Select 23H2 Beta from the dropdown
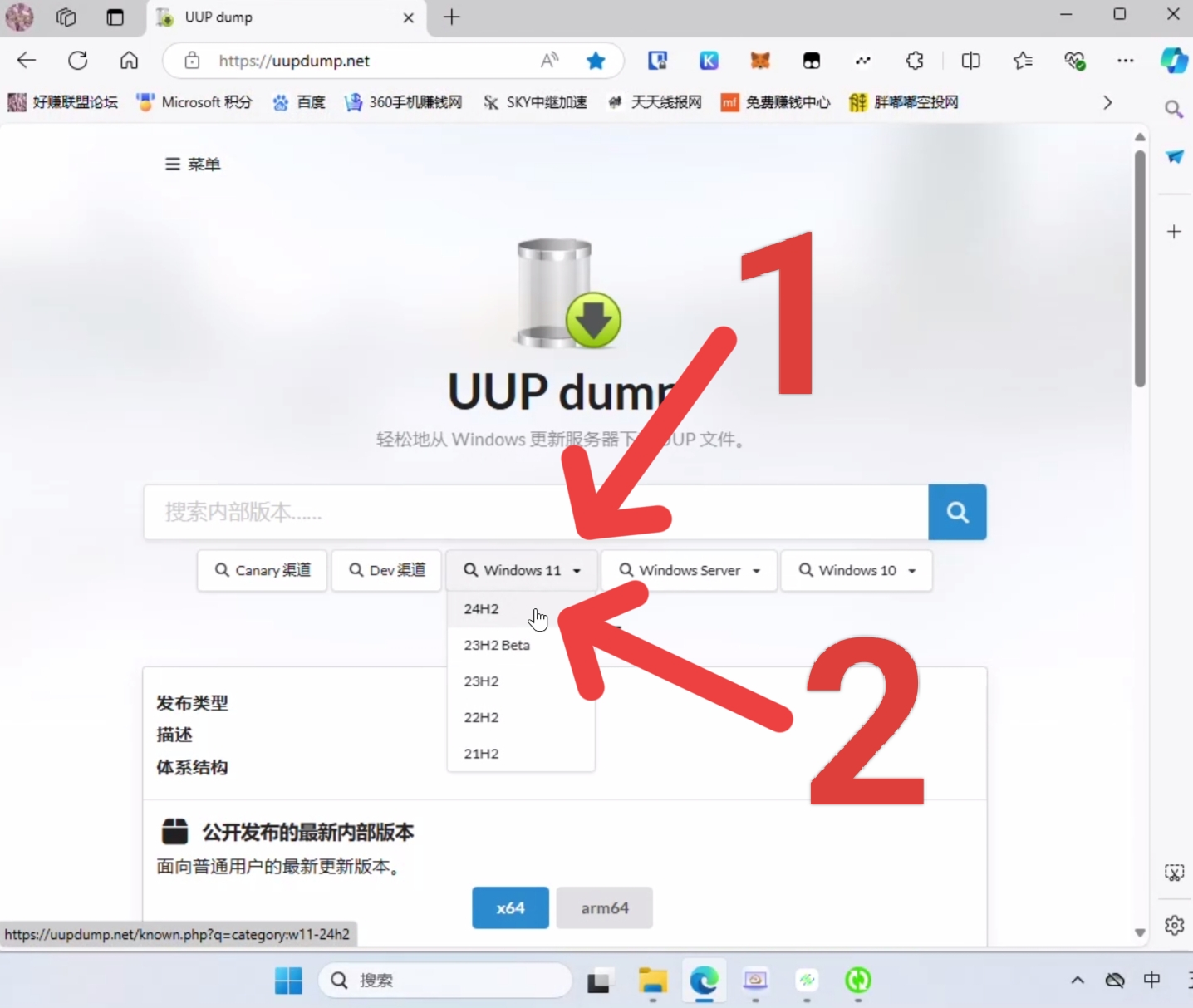Image resolution: width=1193 pixels, height=1008 pixels. click(x=521, y=646)
